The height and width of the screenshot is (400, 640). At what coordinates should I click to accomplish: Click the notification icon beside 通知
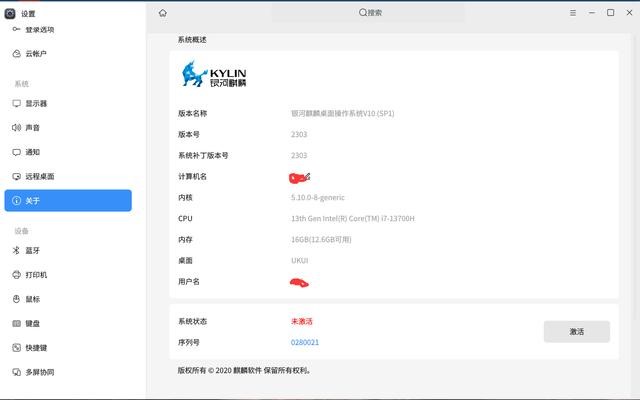click(16, 152)
